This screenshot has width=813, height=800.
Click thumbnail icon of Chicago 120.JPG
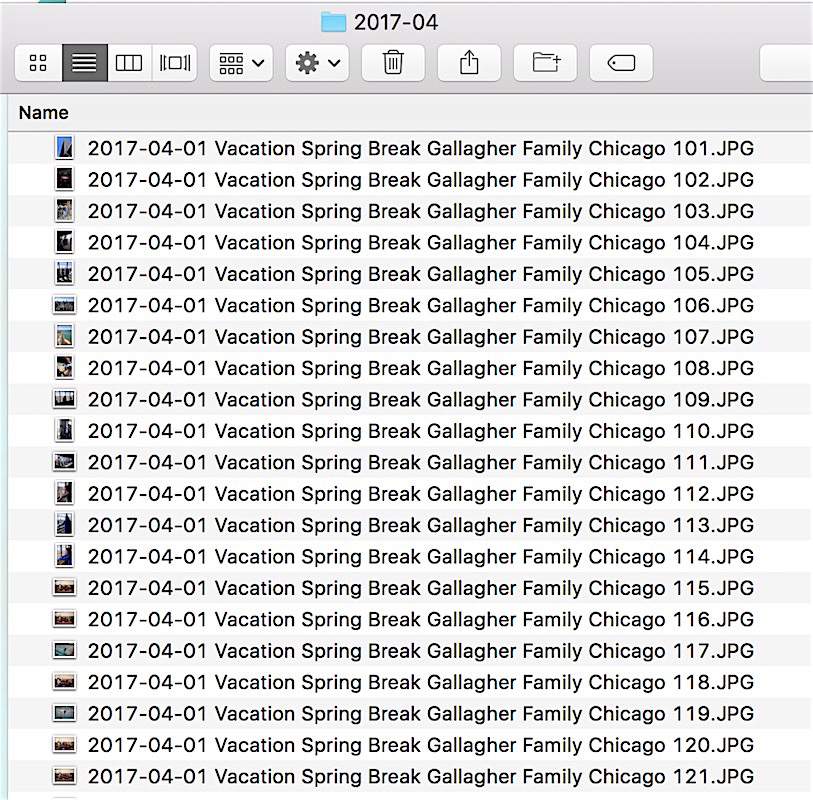(64, 745)
